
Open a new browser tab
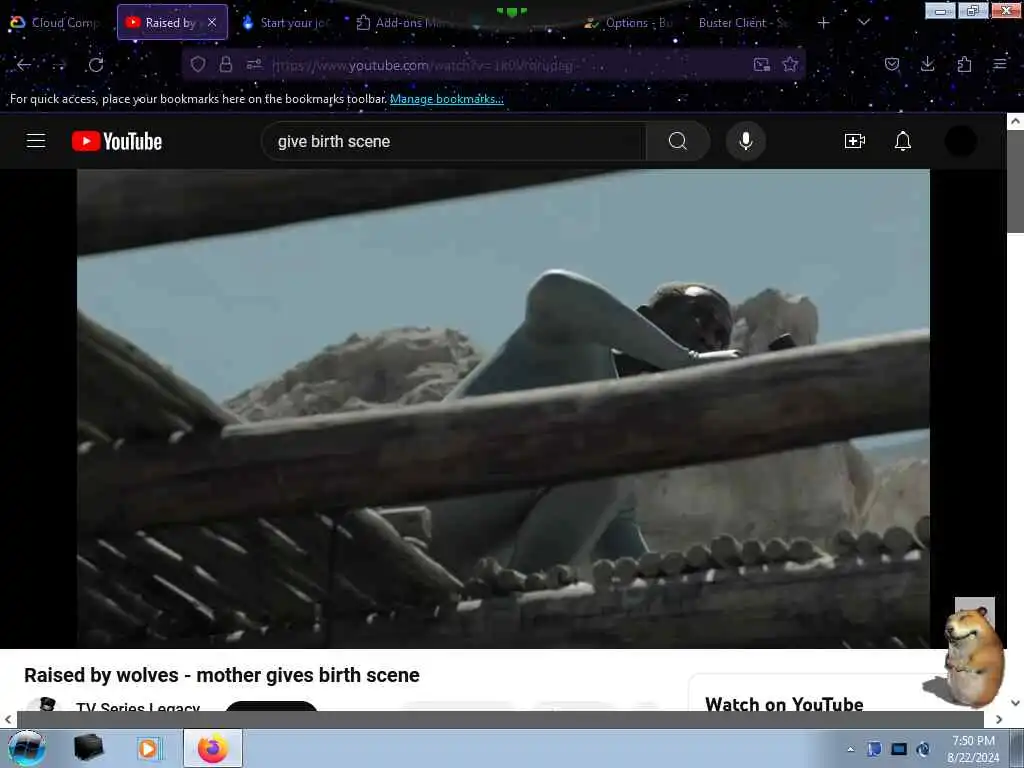click(824, 23)
